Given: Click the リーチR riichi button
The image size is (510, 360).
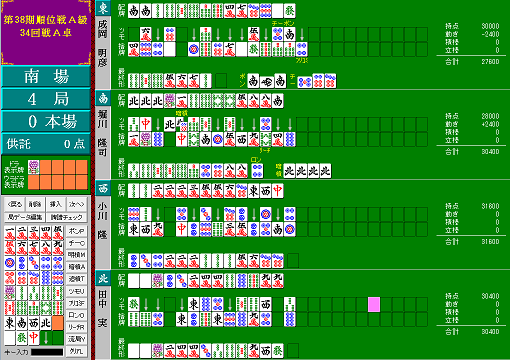Looking at the screenshot, I should 76,327.
